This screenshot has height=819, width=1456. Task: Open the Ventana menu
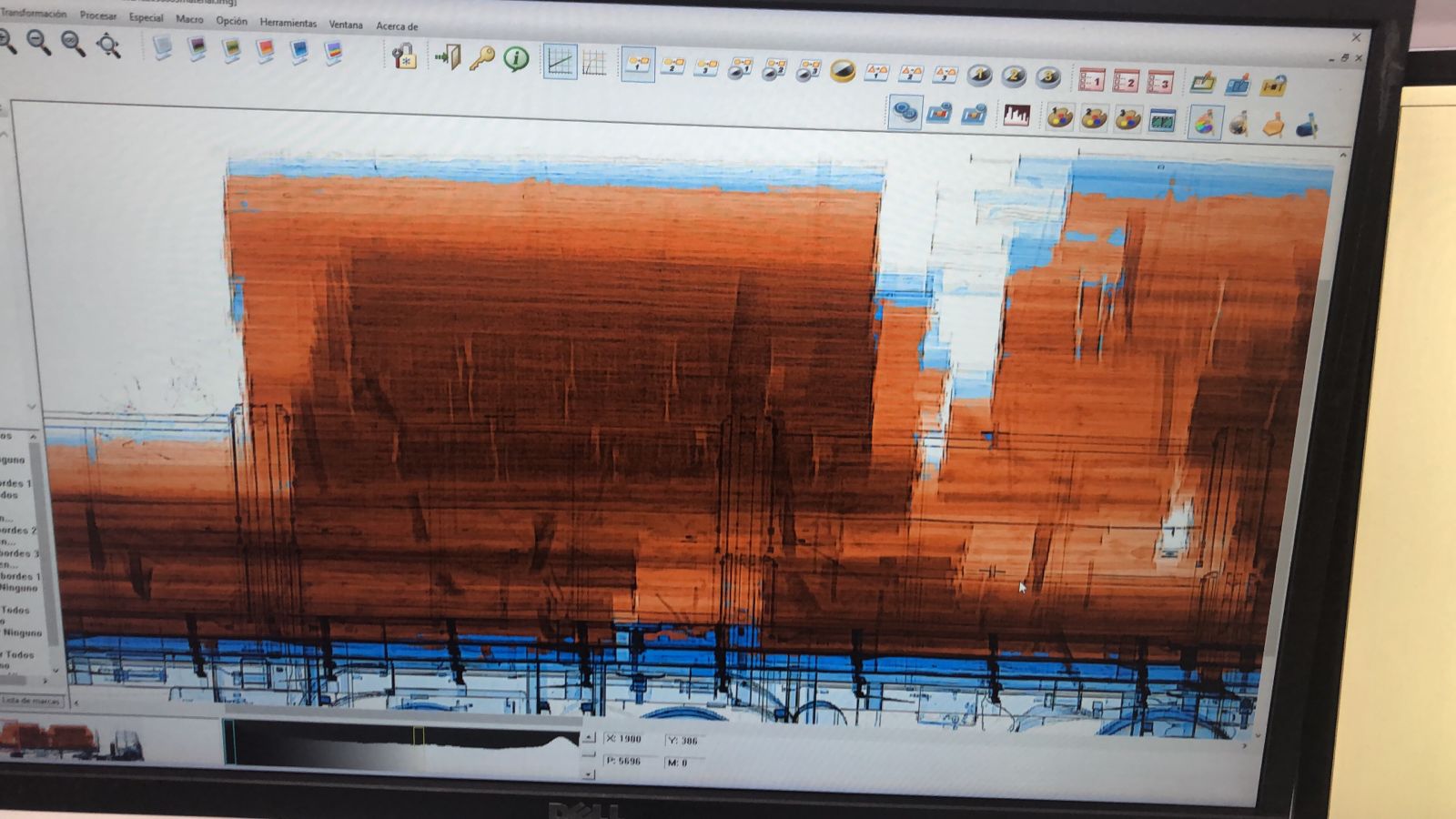(x=345, y=25)
